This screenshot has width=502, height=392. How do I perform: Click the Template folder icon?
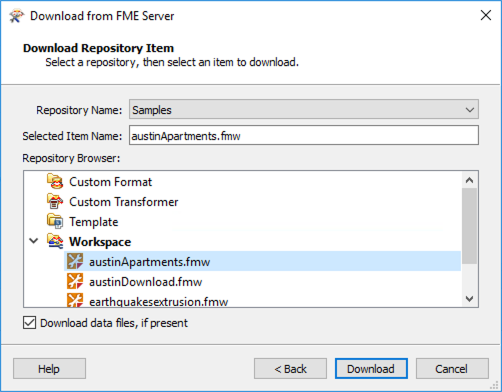click(x=55, y=221)
